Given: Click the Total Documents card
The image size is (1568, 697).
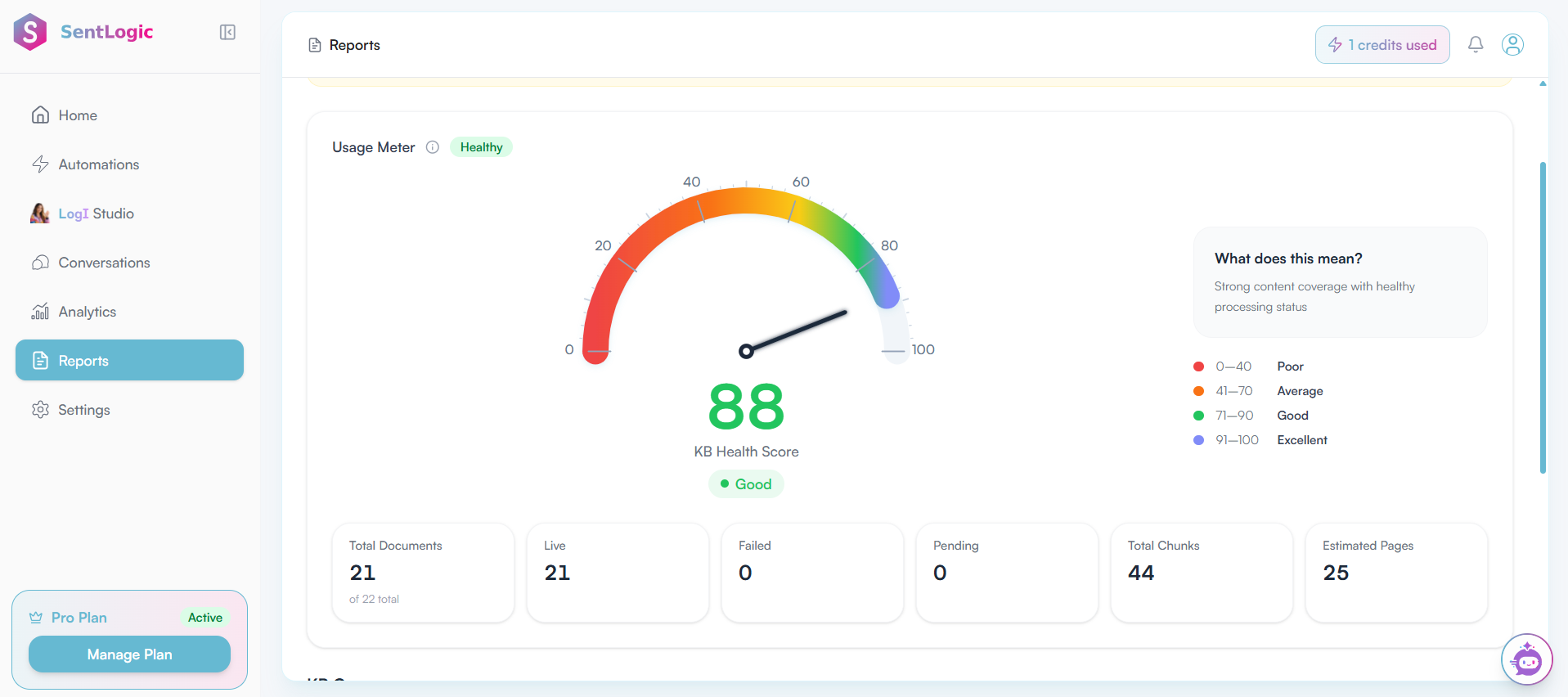Looking at the screenshot, I should click(423, 573).
